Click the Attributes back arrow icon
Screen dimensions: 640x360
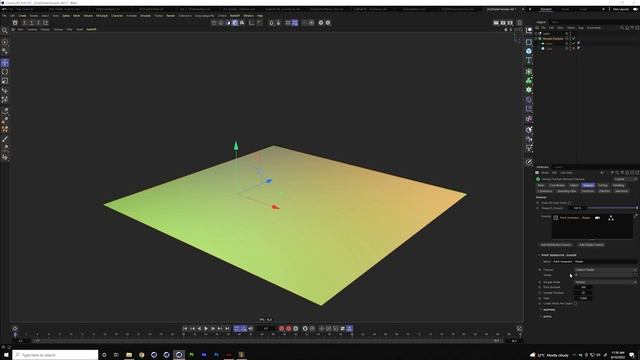[x=602, y=173]
